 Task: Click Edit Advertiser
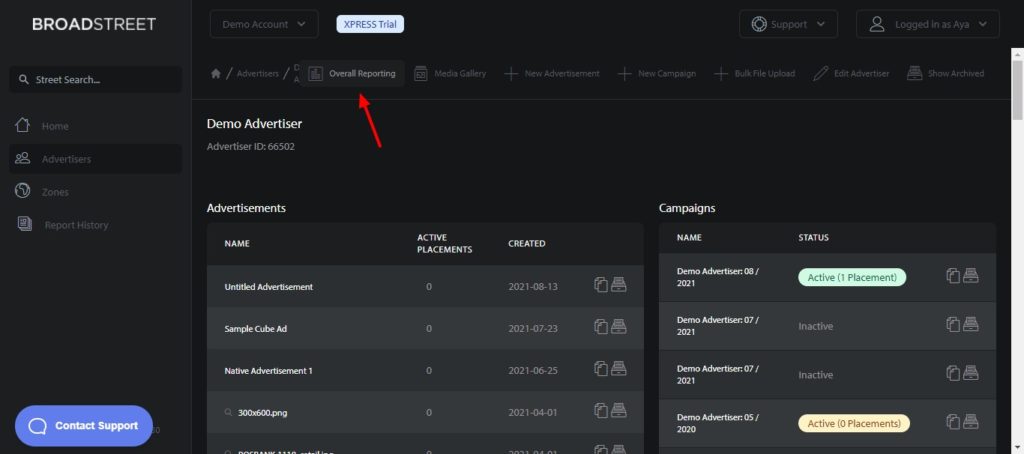click(x=851, y=74)
